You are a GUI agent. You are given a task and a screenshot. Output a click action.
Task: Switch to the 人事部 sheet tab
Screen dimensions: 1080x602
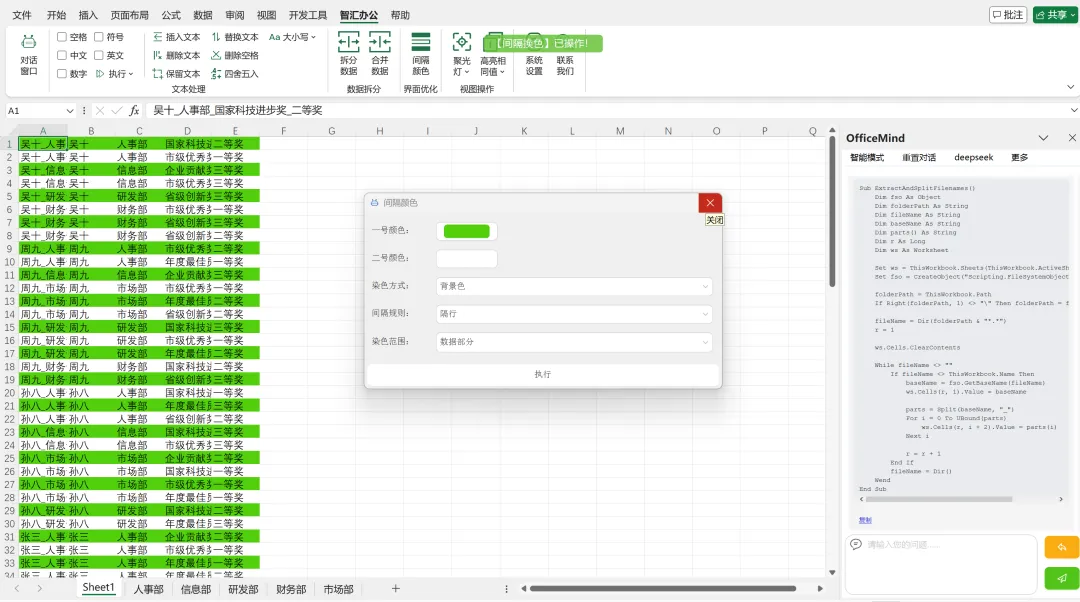148,589
